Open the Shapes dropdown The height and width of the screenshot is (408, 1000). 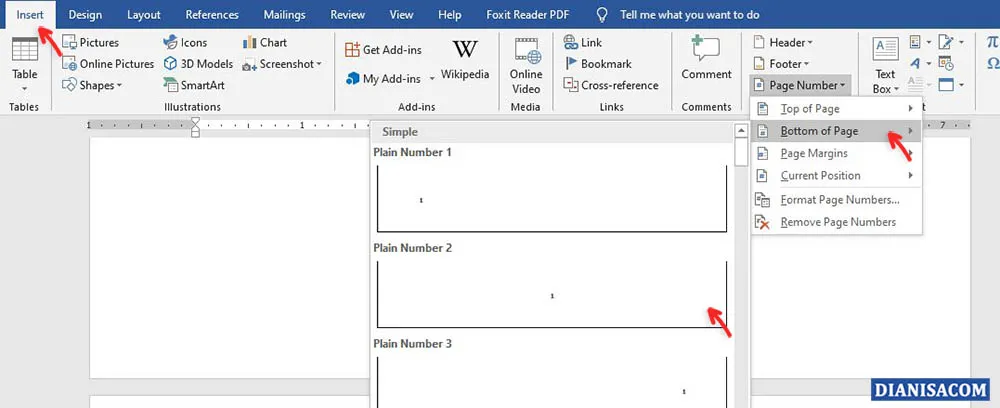[x=91, y=85]
